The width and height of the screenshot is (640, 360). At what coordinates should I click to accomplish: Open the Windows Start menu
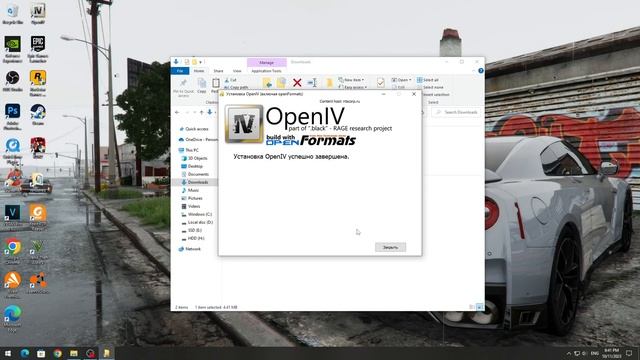8,353
